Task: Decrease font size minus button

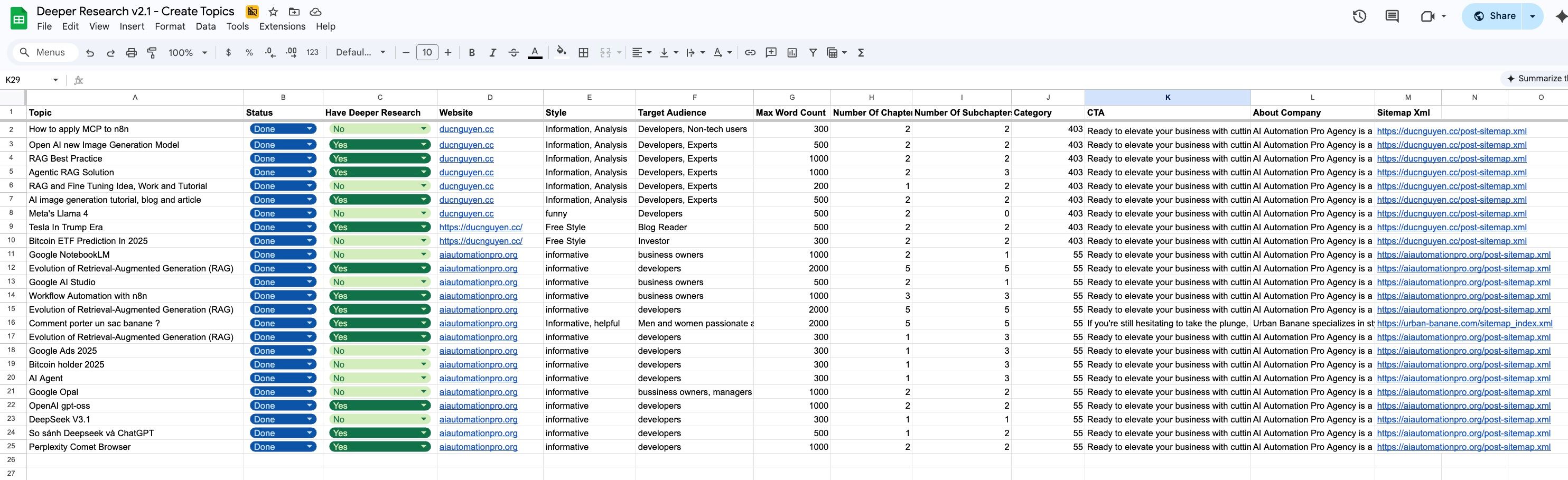Action: pyautogui.click(x=406, y=53)
